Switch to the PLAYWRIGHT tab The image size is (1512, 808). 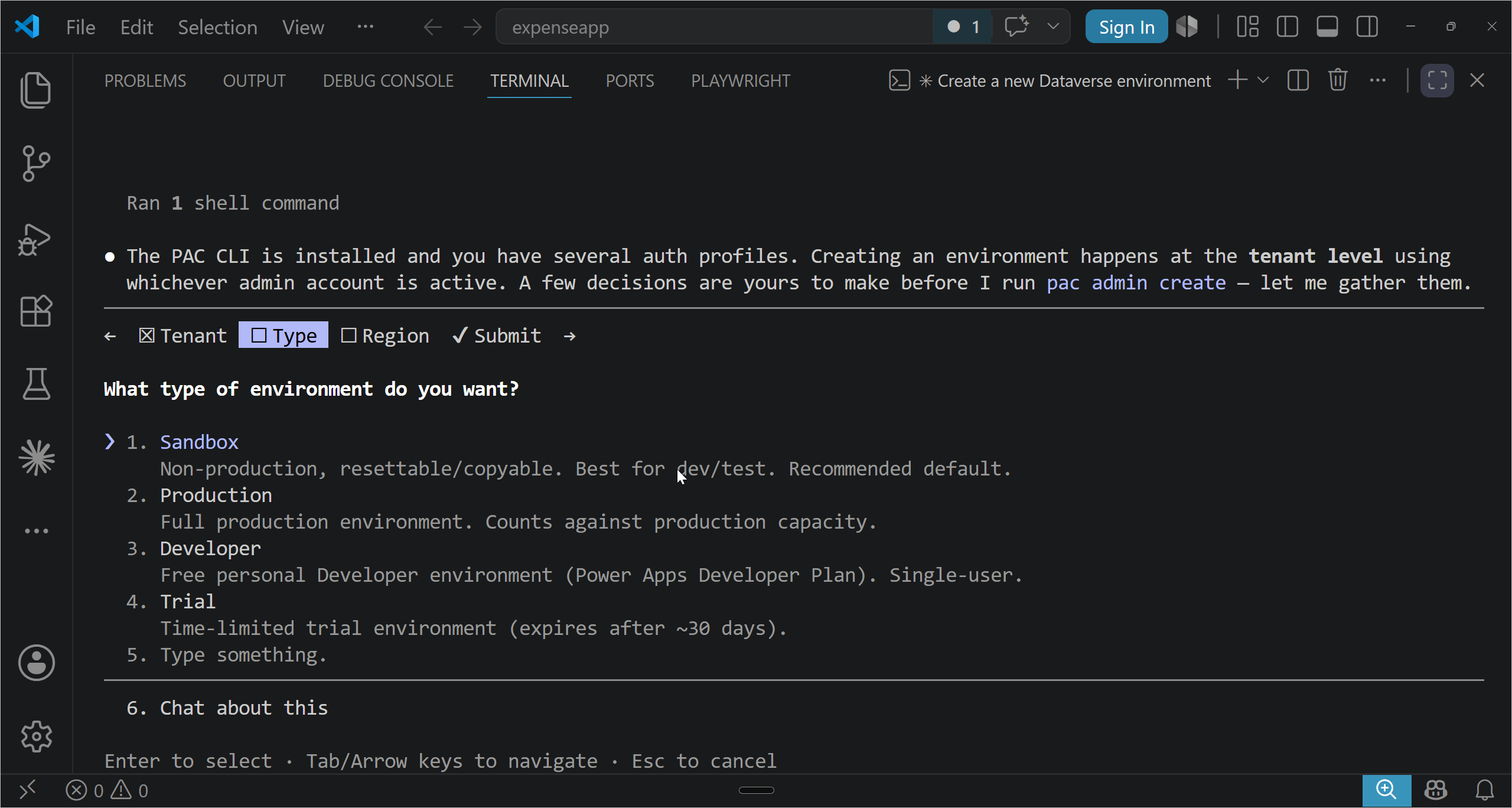pos(741,80)
